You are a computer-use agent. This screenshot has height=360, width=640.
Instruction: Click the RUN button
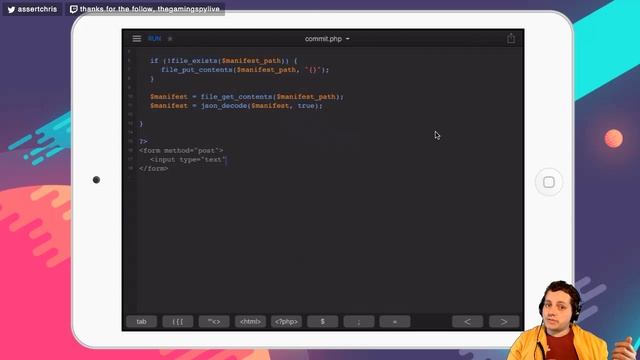(x=155, y=38)
